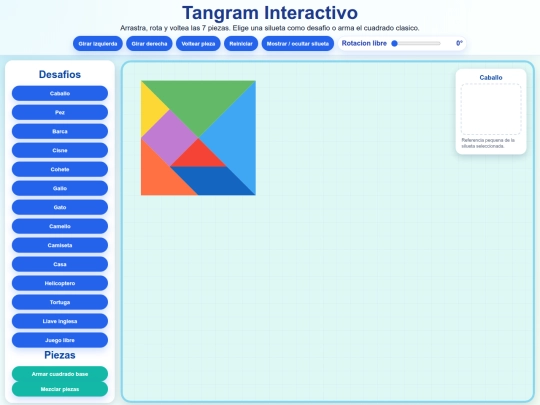
Task: Choose the Helicoptero challenge
Action: pyautogui.click(x=60, y=283)
